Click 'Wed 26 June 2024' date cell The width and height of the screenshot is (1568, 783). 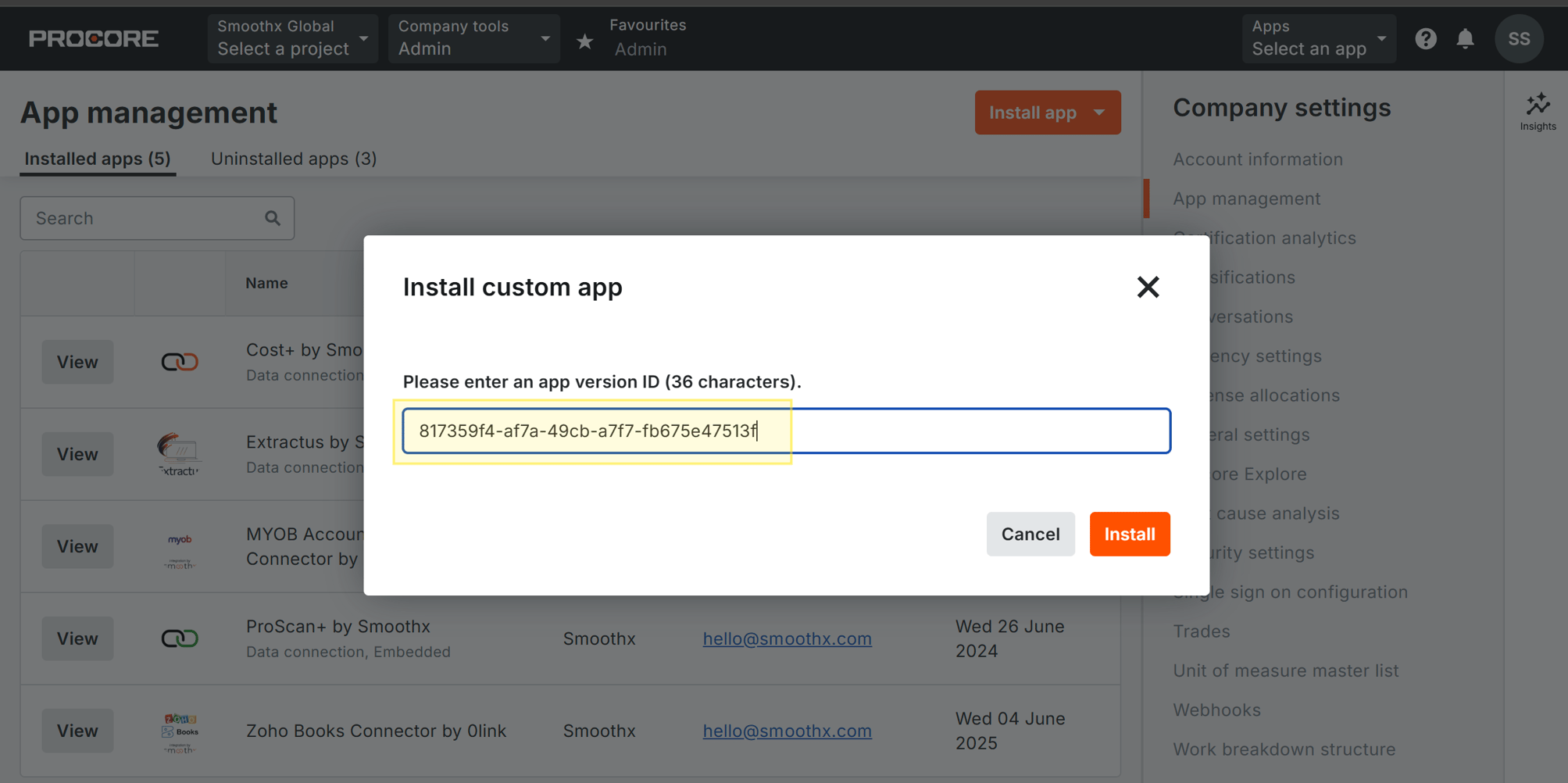[x=1009, y=638]
